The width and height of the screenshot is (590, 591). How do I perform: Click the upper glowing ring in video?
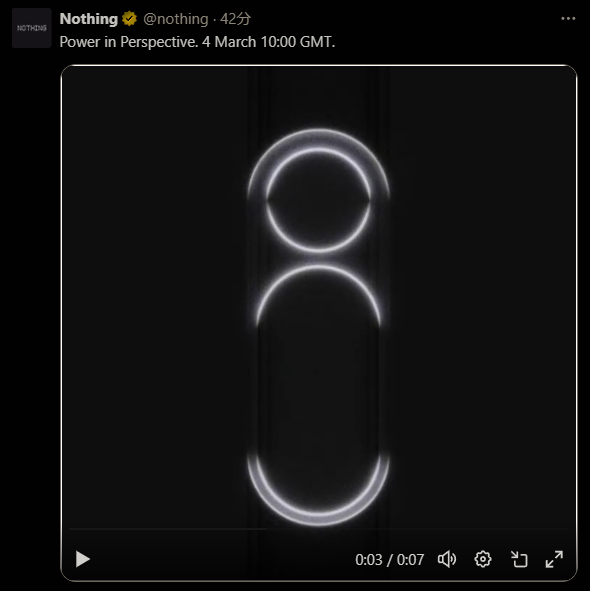pyautogui.click(x=319, y=191)
